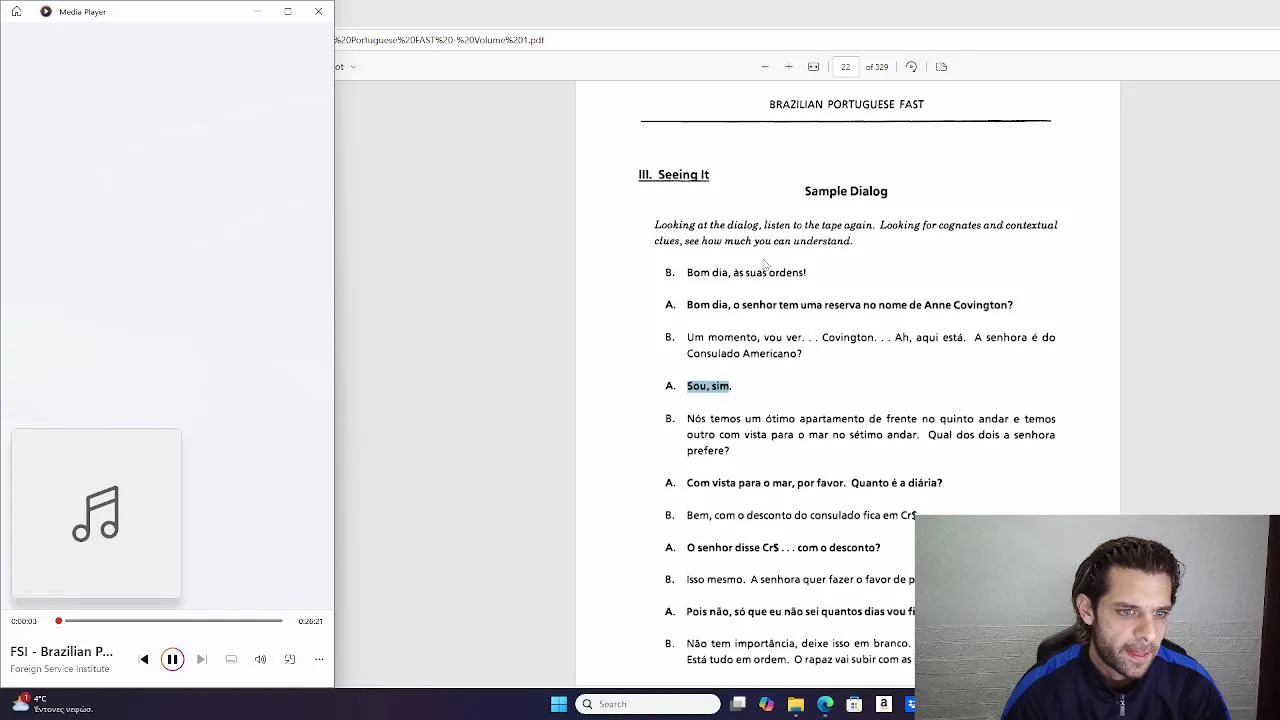The height and width of the screenshot is (720, 1280).
Task: Open the volume control in Media Player
Action: (x=260, y=660)
